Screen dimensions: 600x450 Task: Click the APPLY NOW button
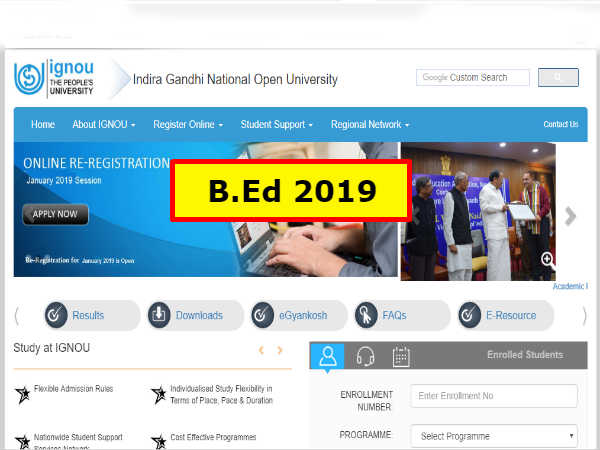coord(56,214)
